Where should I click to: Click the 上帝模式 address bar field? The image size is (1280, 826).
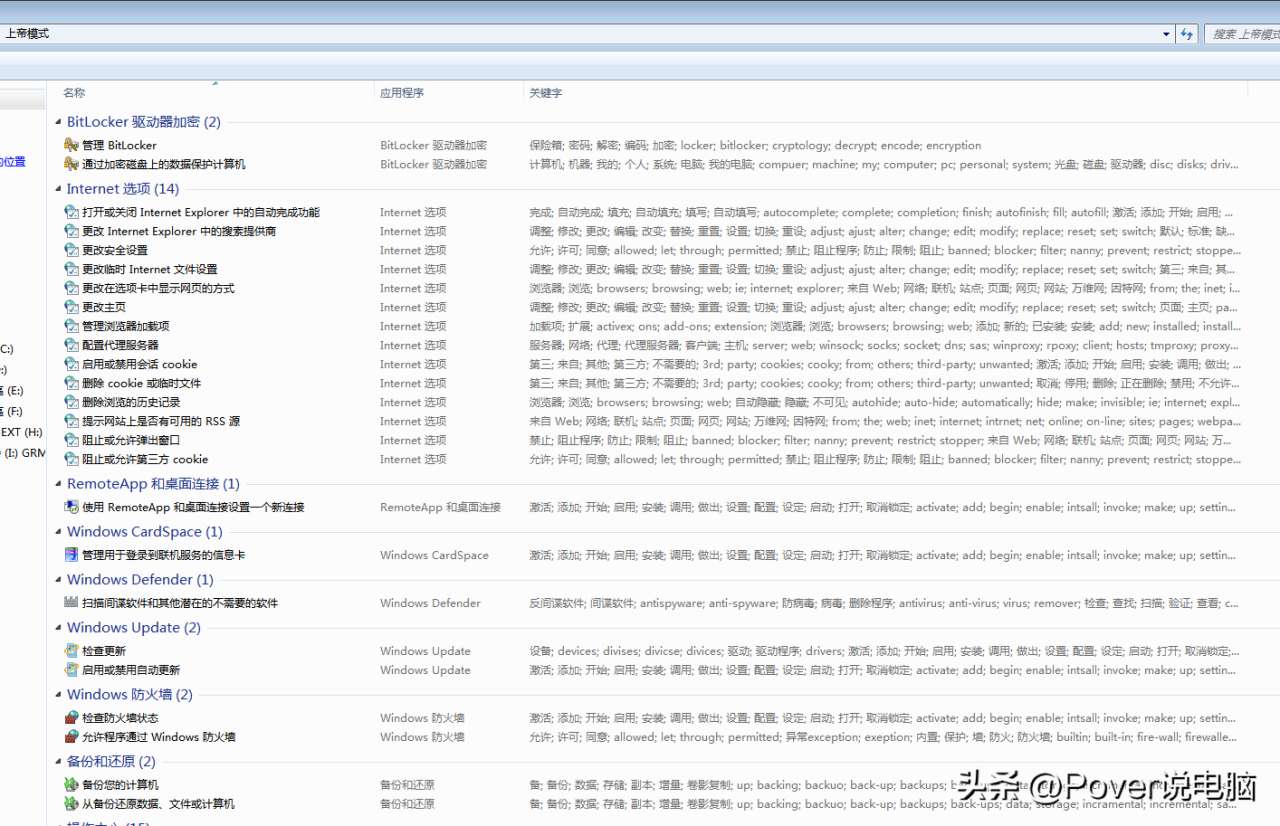[x=587, y=34]
